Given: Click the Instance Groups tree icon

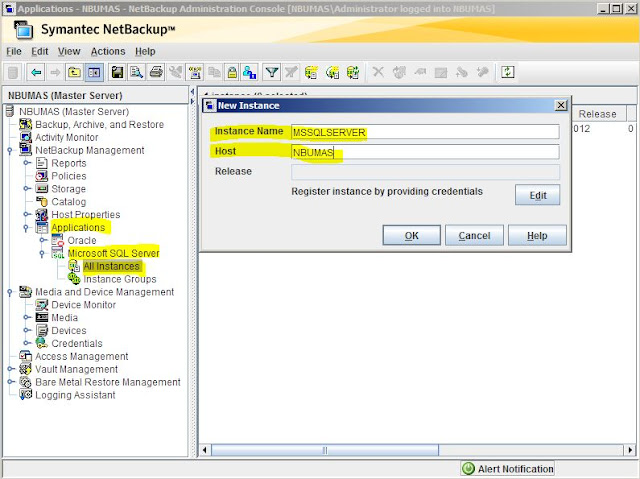Looking at the screenshot, I should coord(74,279).
